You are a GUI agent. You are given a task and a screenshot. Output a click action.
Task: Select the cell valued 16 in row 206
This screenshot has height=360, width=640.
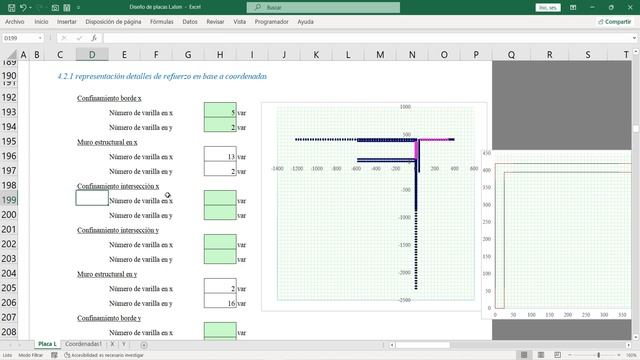[x=220, y=301]
